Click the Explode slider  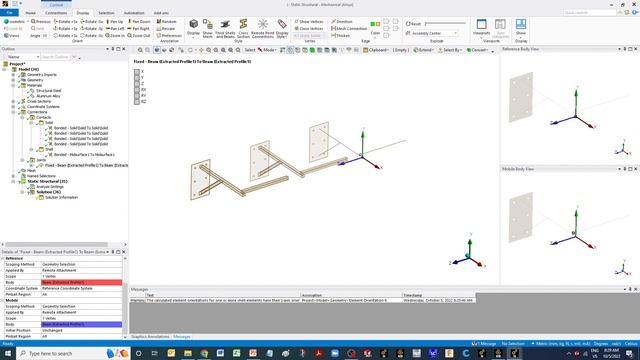[x=445, y=24]
